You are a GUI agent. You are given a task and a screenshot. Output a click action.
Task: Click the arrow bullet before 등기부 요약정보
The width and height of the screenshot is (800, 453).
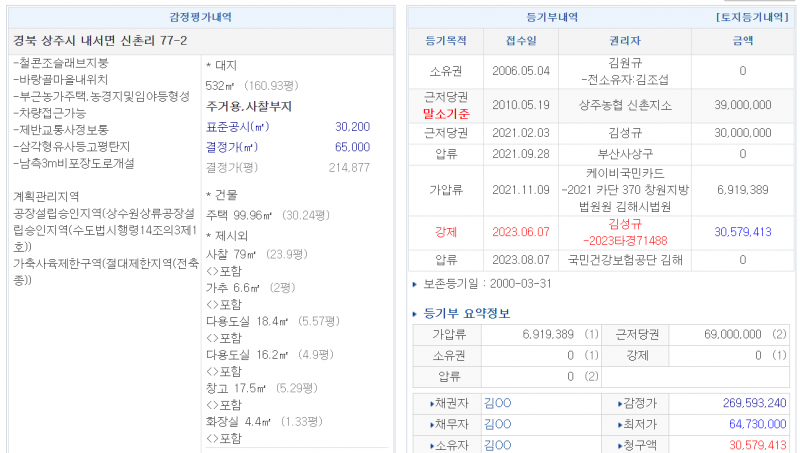pyautogui.click(x=416, y=314)
